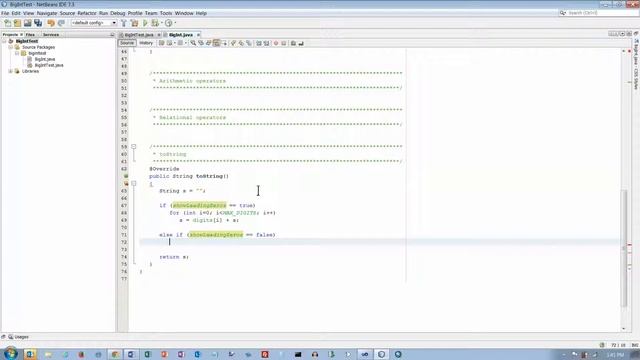This screenshot has width=640, height=360.
Task: Select BigInt.java in the project tree
Action: coord(44,59)
